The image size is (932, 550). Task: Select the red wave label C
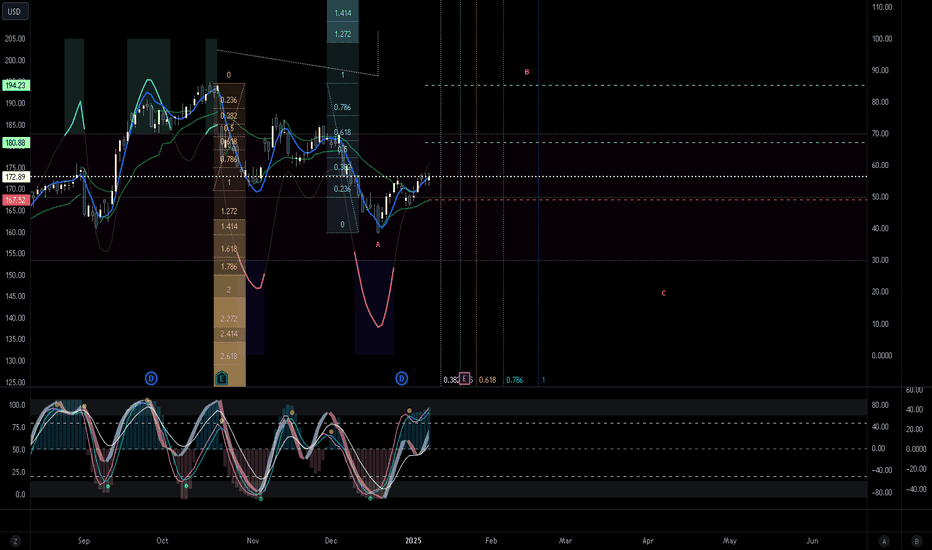pos(663,293)
